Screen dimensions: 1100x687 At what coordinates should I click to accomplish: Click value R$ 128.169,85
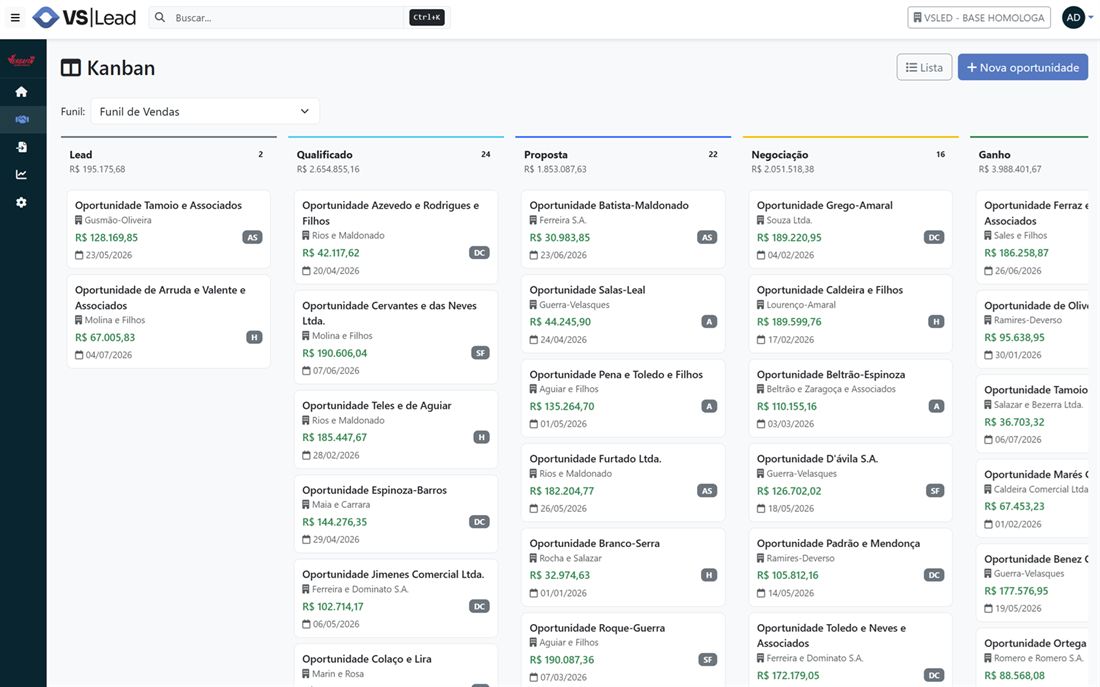click(x=107, y=237)
